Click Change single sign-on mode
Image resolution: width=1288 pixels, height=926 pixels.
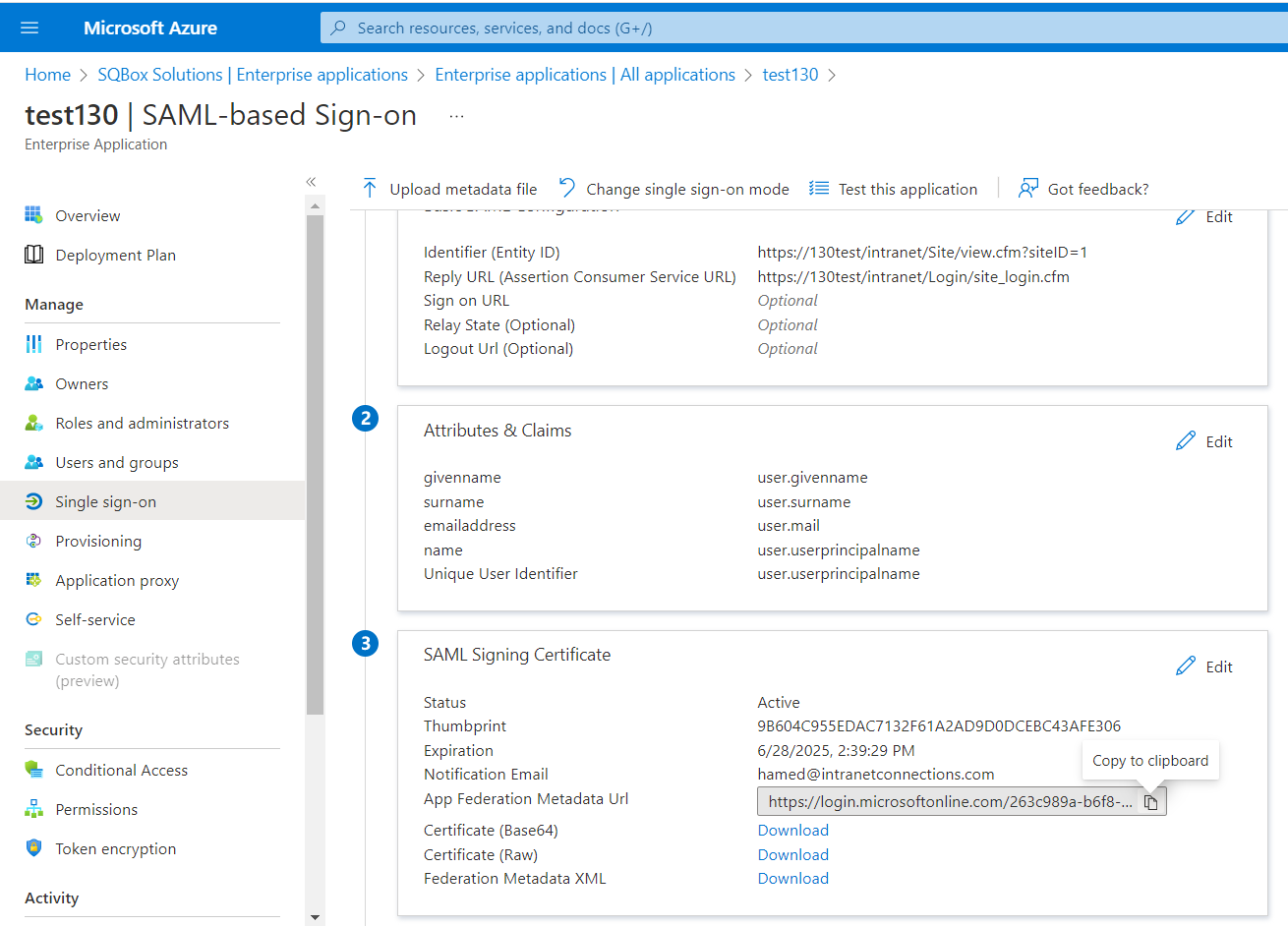tap(674, 189)
